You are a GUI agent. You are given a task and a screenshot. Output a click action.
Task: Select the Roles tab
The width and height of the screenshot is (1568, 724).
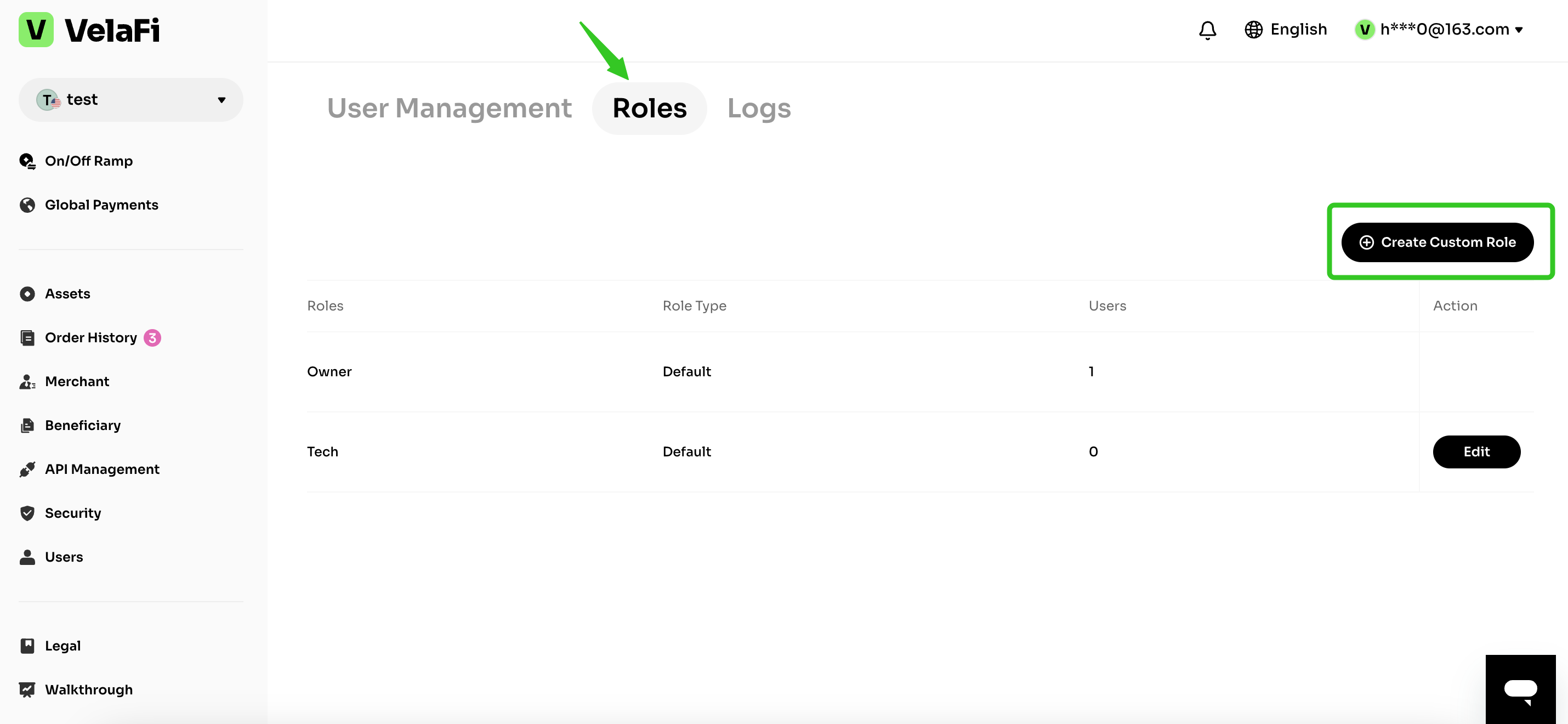pos(649,109)
